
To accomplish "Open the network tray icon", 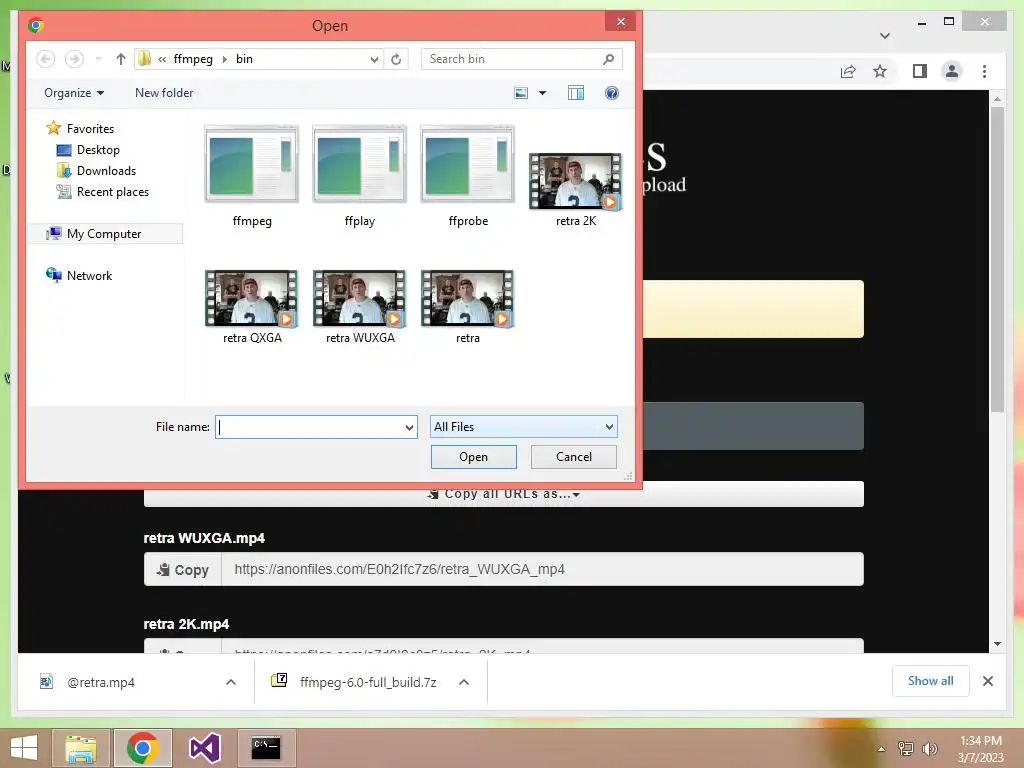I will coord(905,748).
